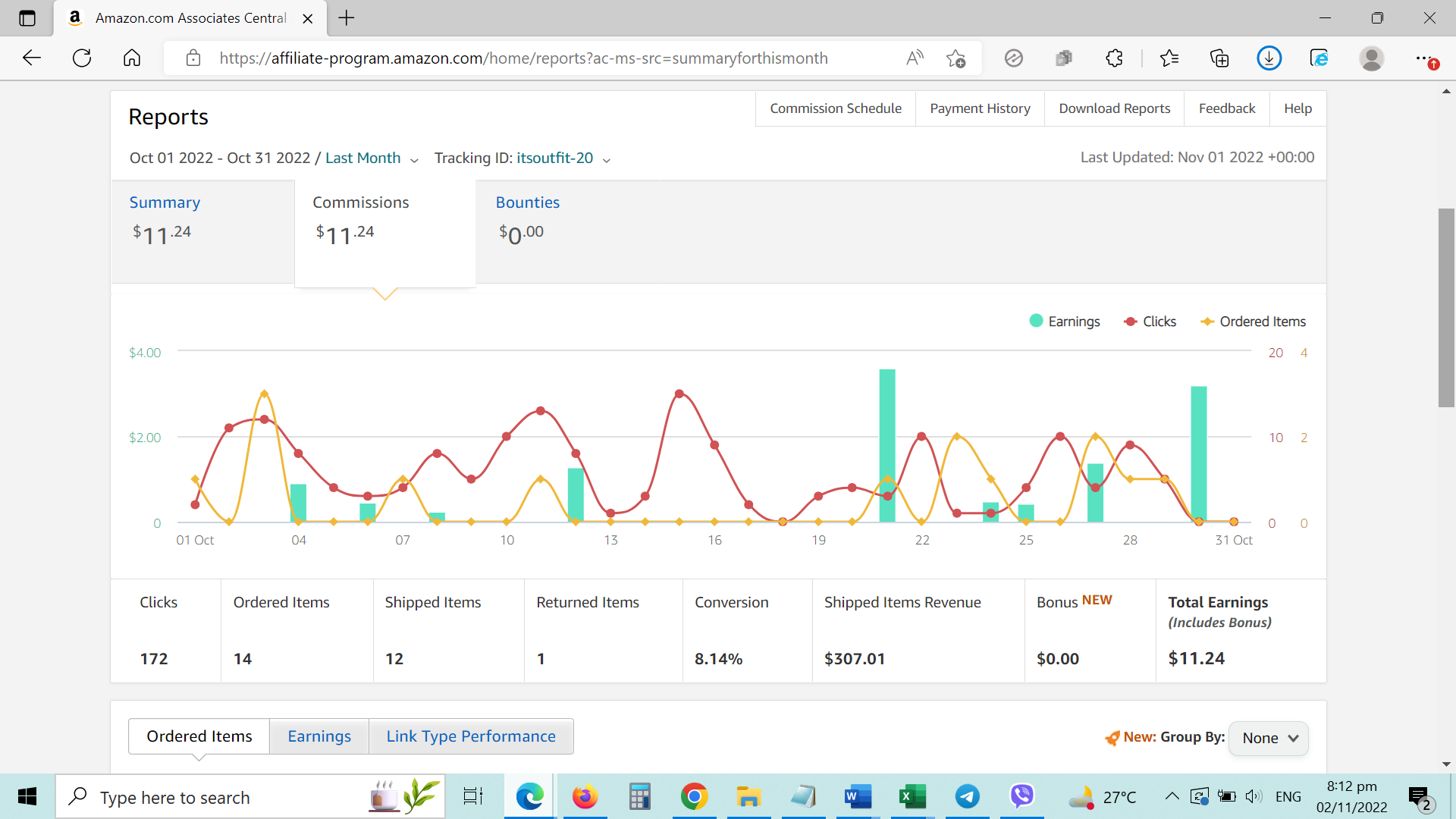Click the page vertical scrollbar thumb
Screen dimensions: 1456x819
[x=1446, y=307]
